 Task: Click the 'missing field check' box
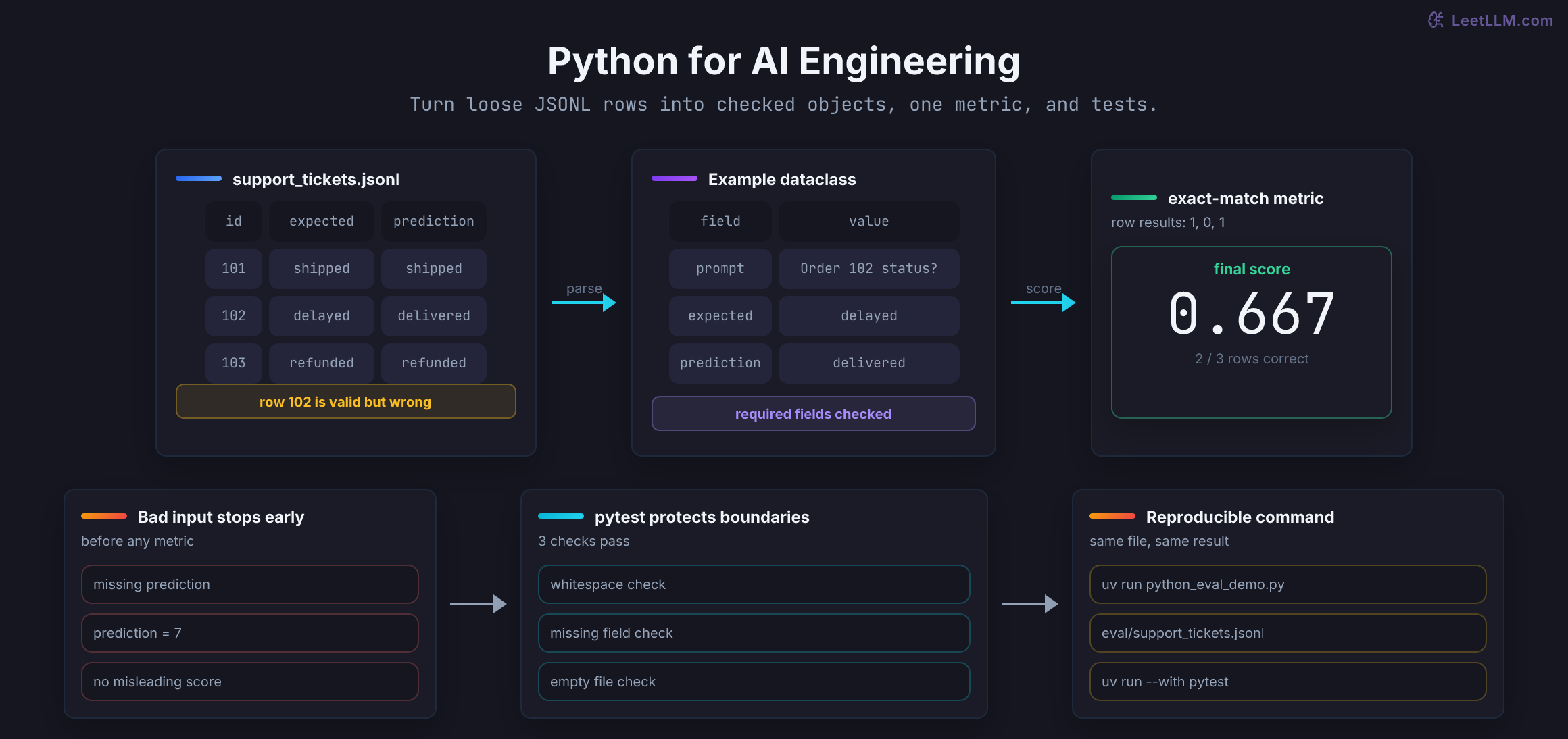754,633
